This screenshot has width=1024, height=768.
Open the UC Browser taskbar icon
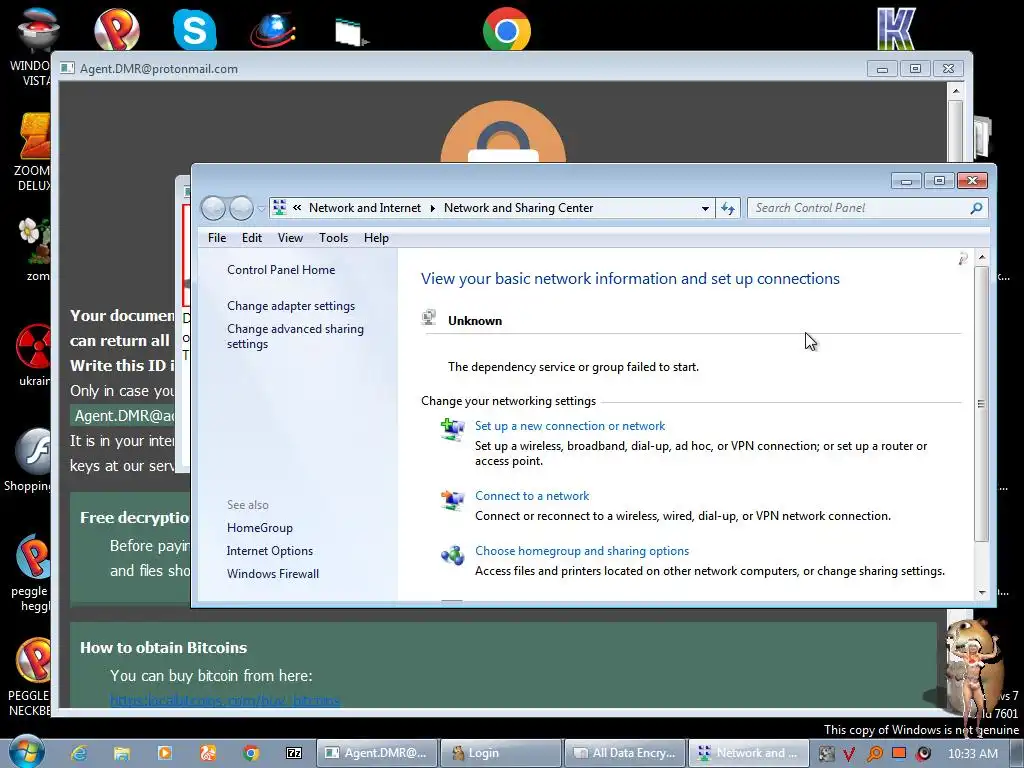208,753
